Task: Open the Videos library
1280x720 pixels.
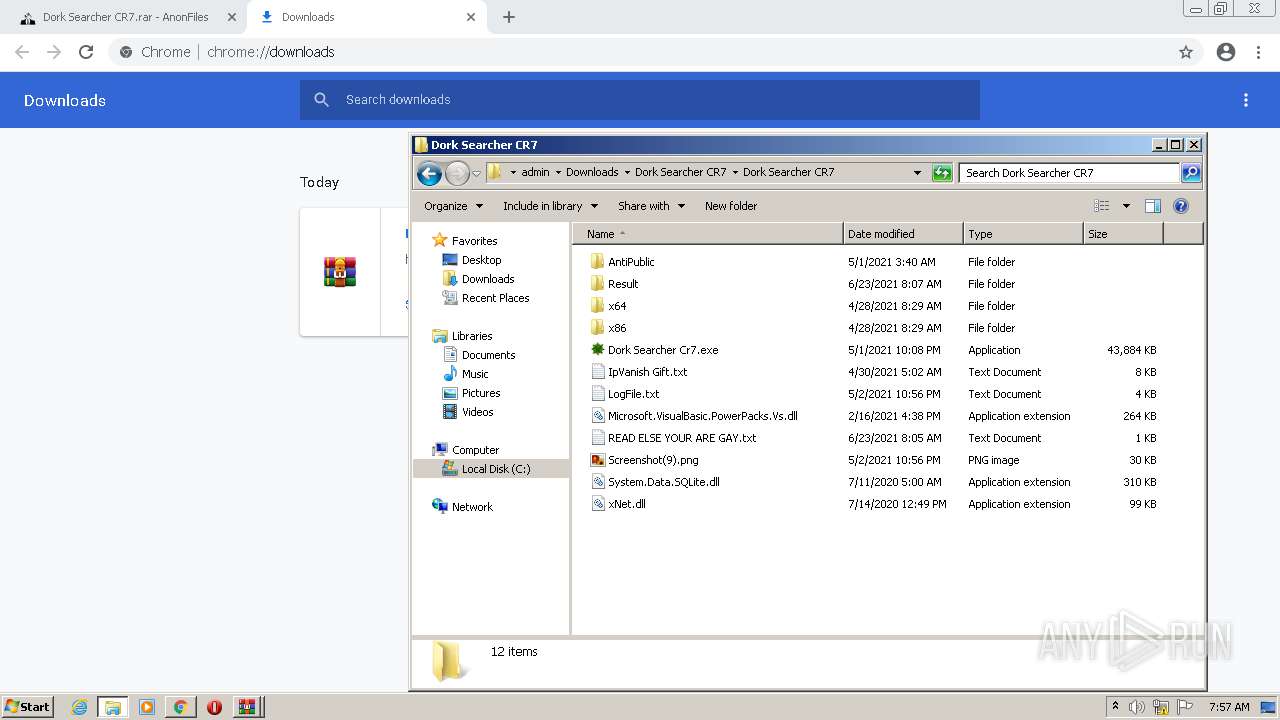Action: pos(477,412)
